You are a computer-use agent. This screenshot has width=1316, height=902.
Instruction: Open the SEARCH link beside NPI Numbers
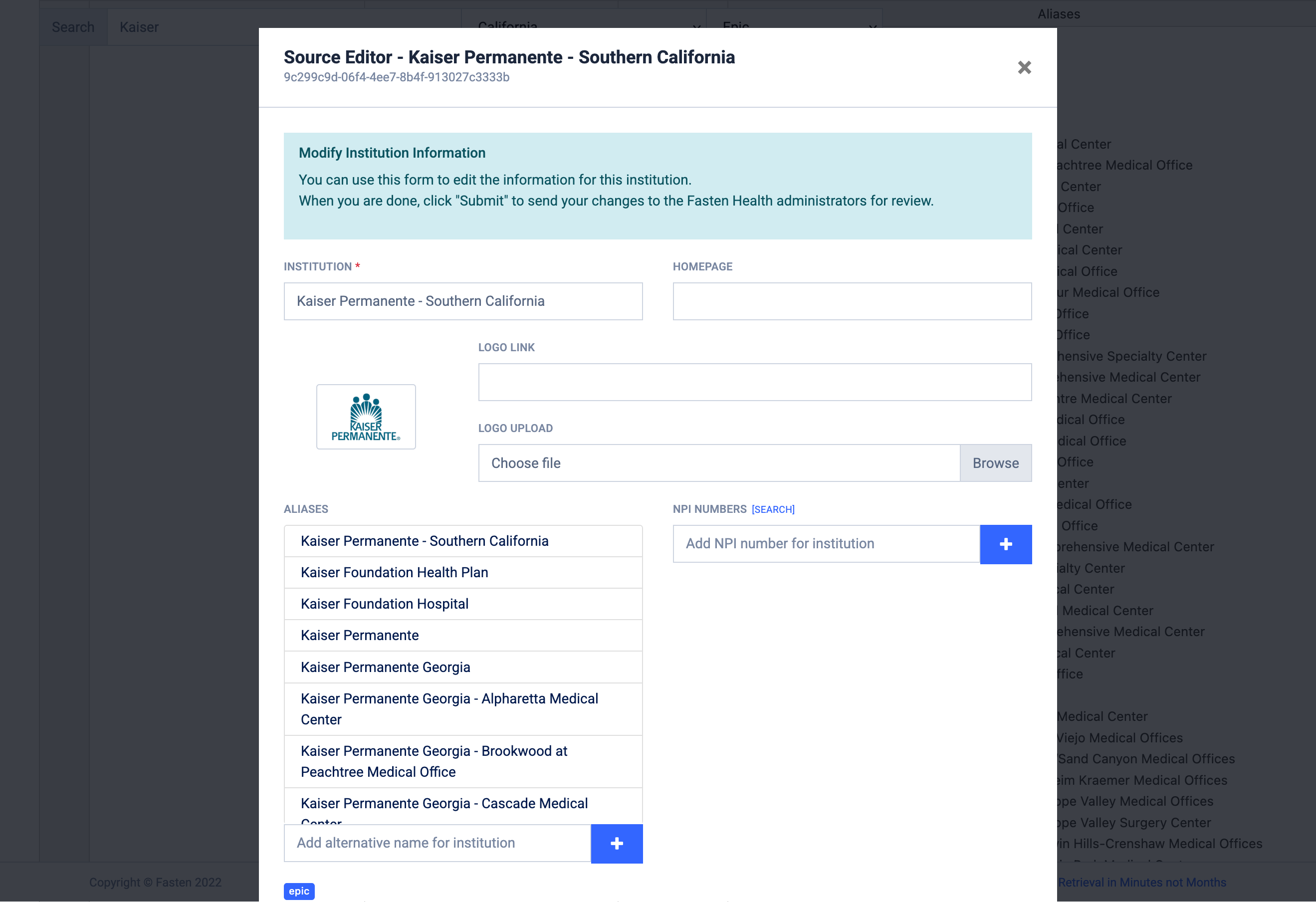774,509
